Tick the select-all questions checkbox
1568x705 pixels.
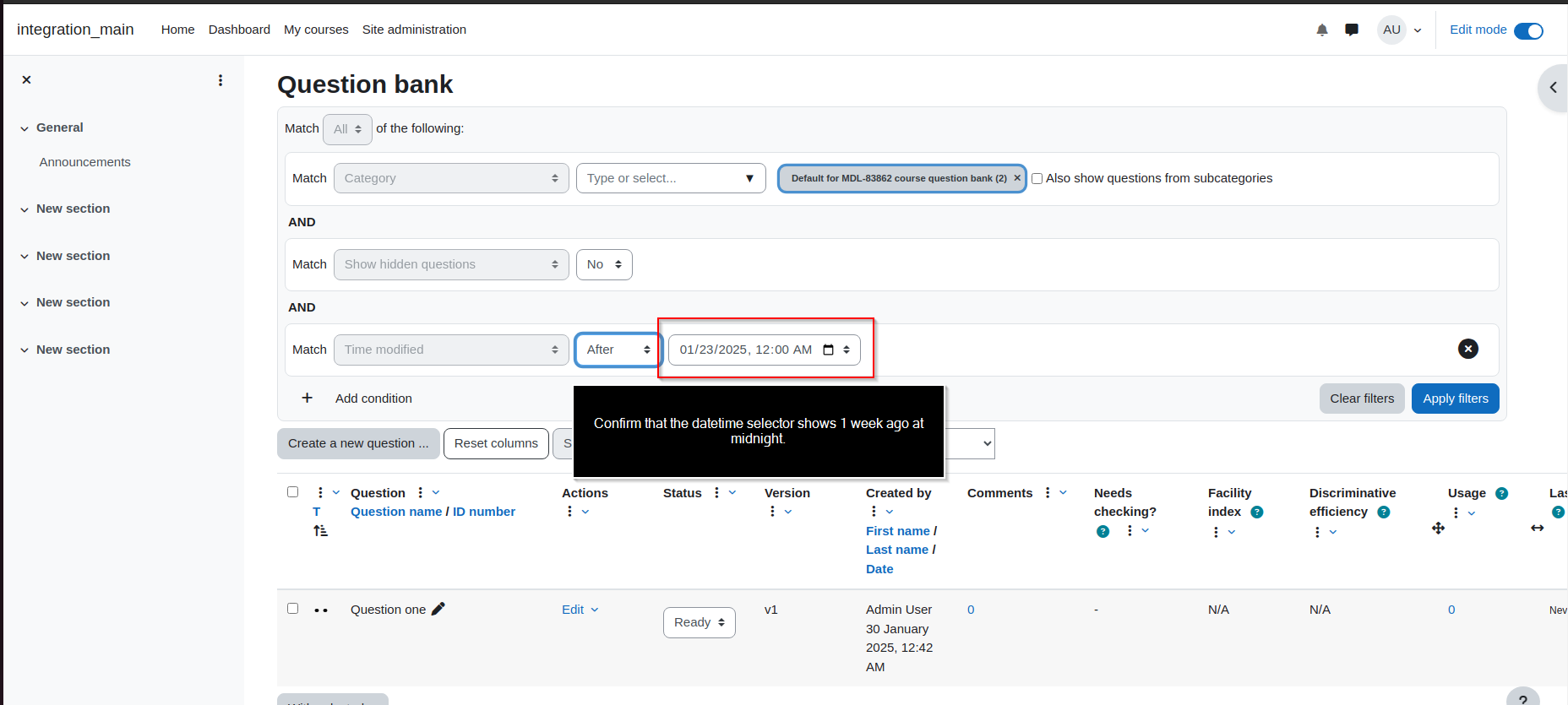point(292,491)
